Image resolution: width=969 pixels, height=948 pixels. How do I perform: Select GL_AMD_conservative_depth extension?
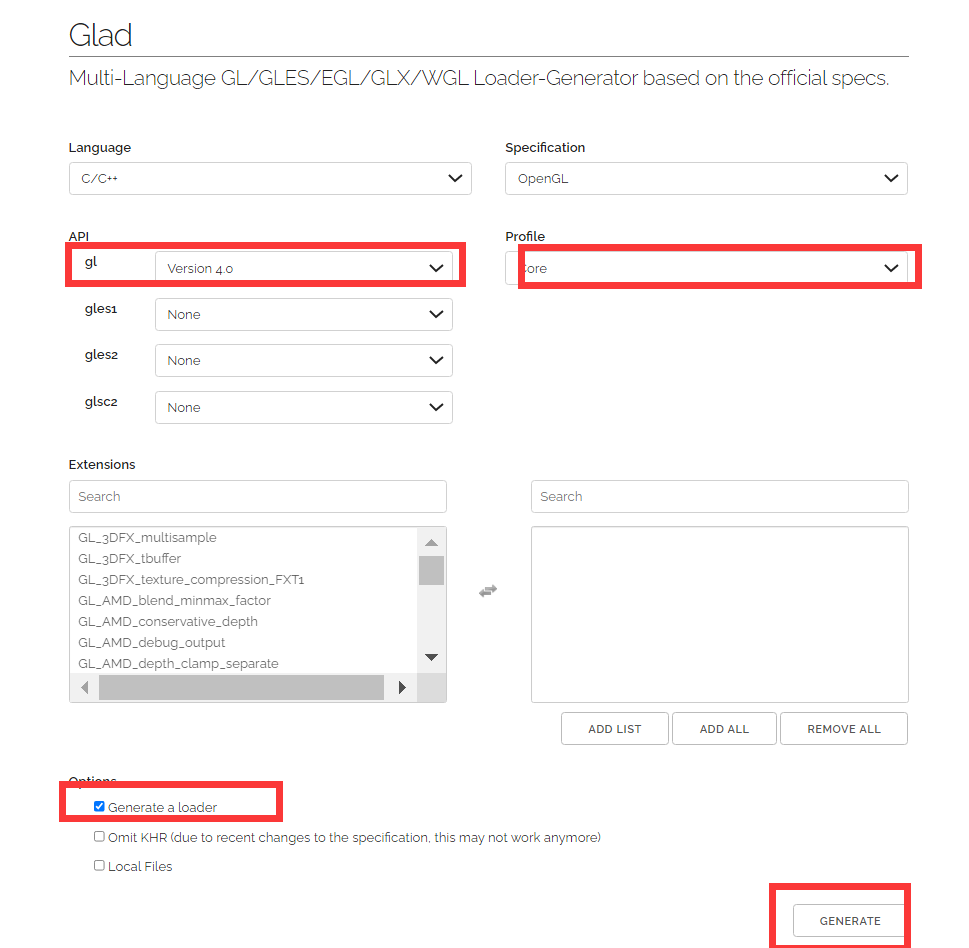tap(167, 622)
